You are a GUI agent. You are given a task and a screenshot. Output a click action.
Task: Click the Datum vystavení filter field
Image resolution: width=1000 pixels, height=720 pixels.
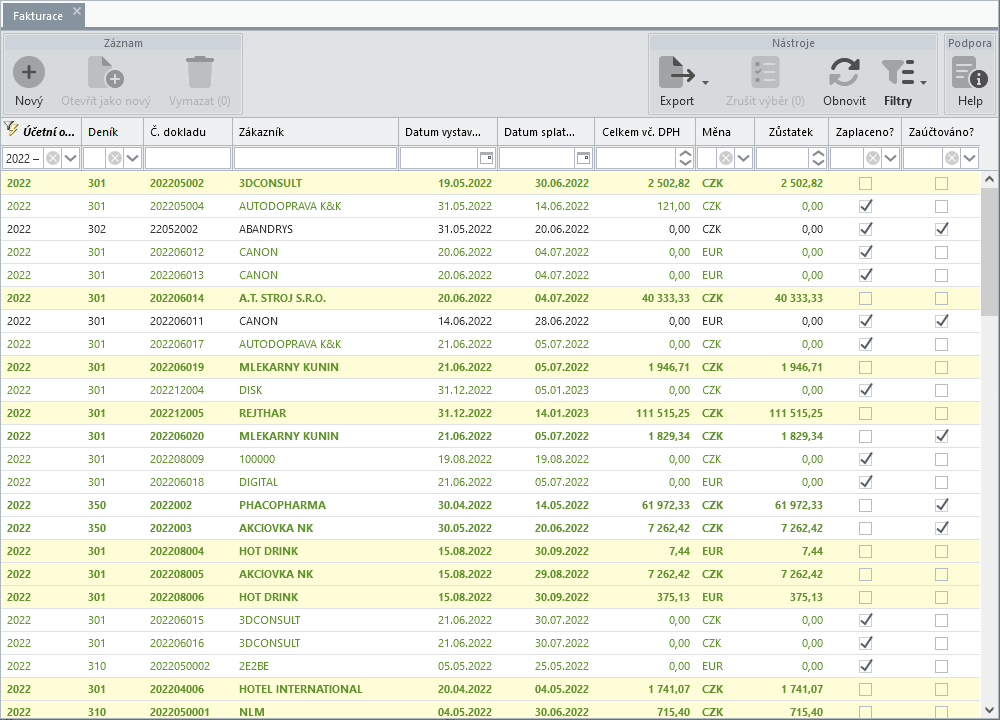click(x=439, y=158)
